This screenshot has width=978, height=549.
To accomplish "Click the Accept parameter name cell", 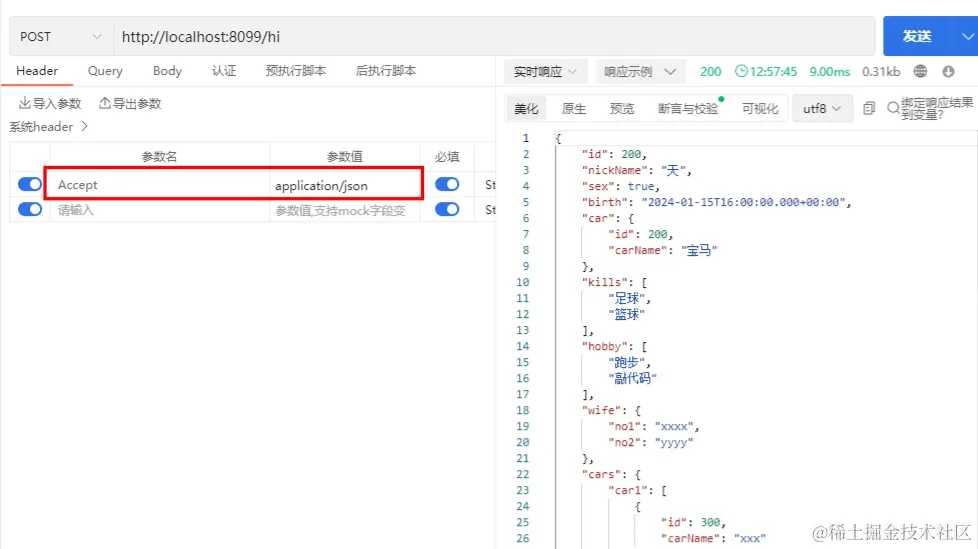I will 159,185.
